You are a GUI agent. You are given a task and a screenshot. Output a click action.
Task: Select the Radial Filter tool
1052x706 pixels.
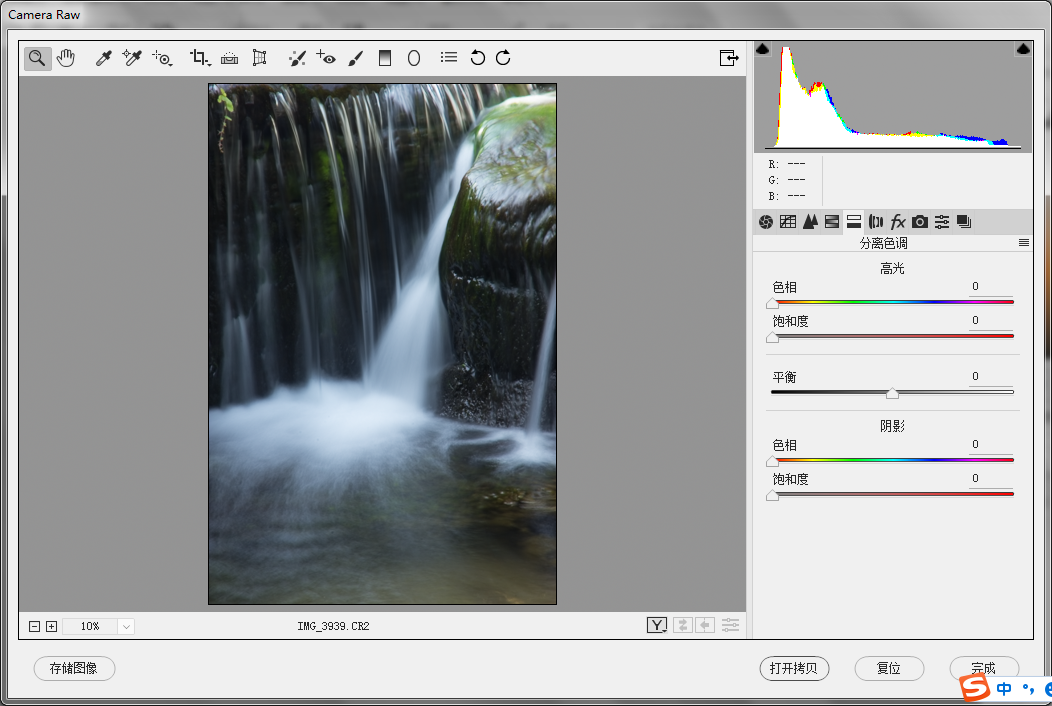pyautogui.click(x=414, y=58)
